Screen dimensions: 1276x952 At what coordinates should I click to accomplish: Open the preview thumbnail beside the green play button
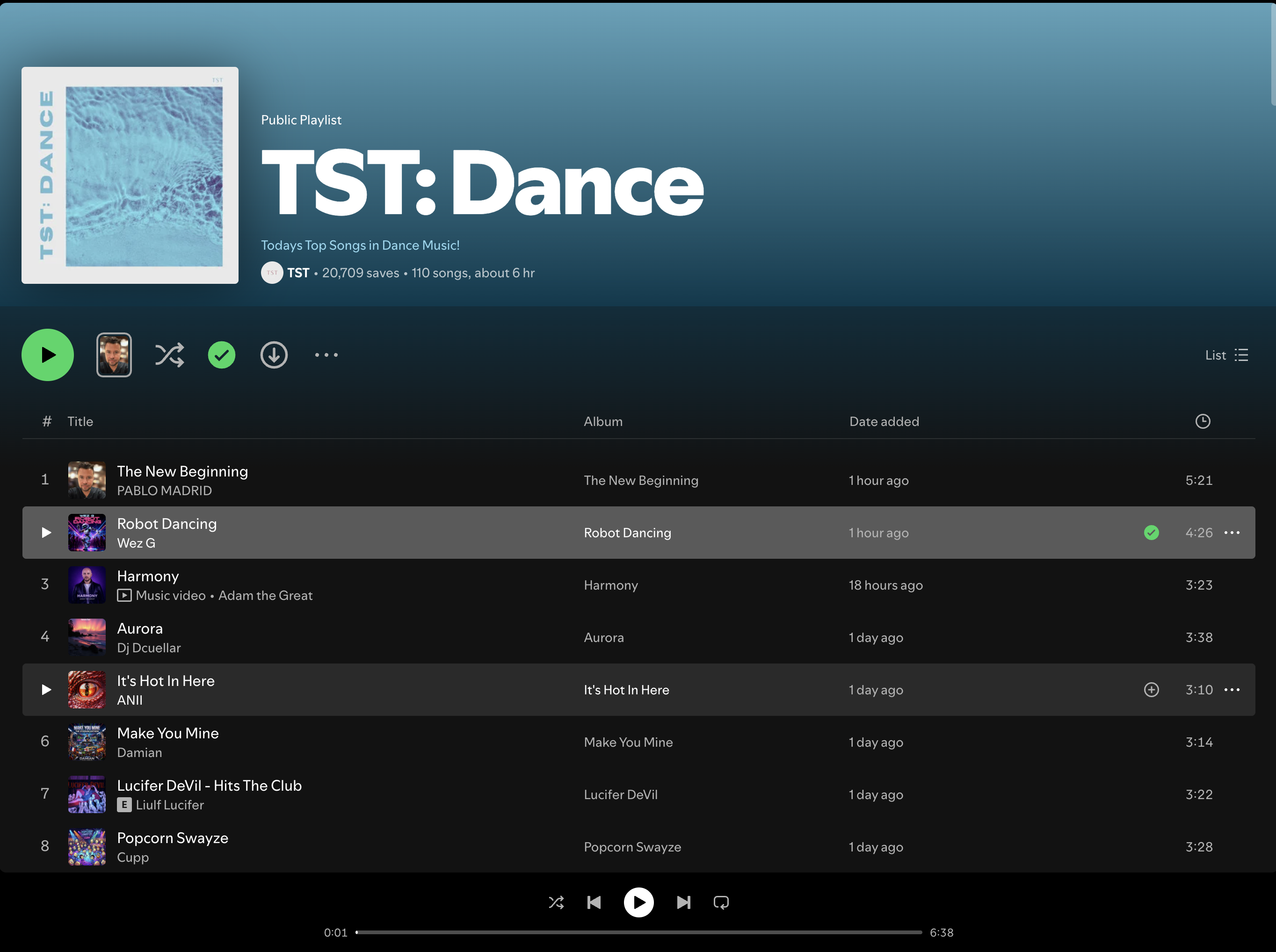click(114, 355)
